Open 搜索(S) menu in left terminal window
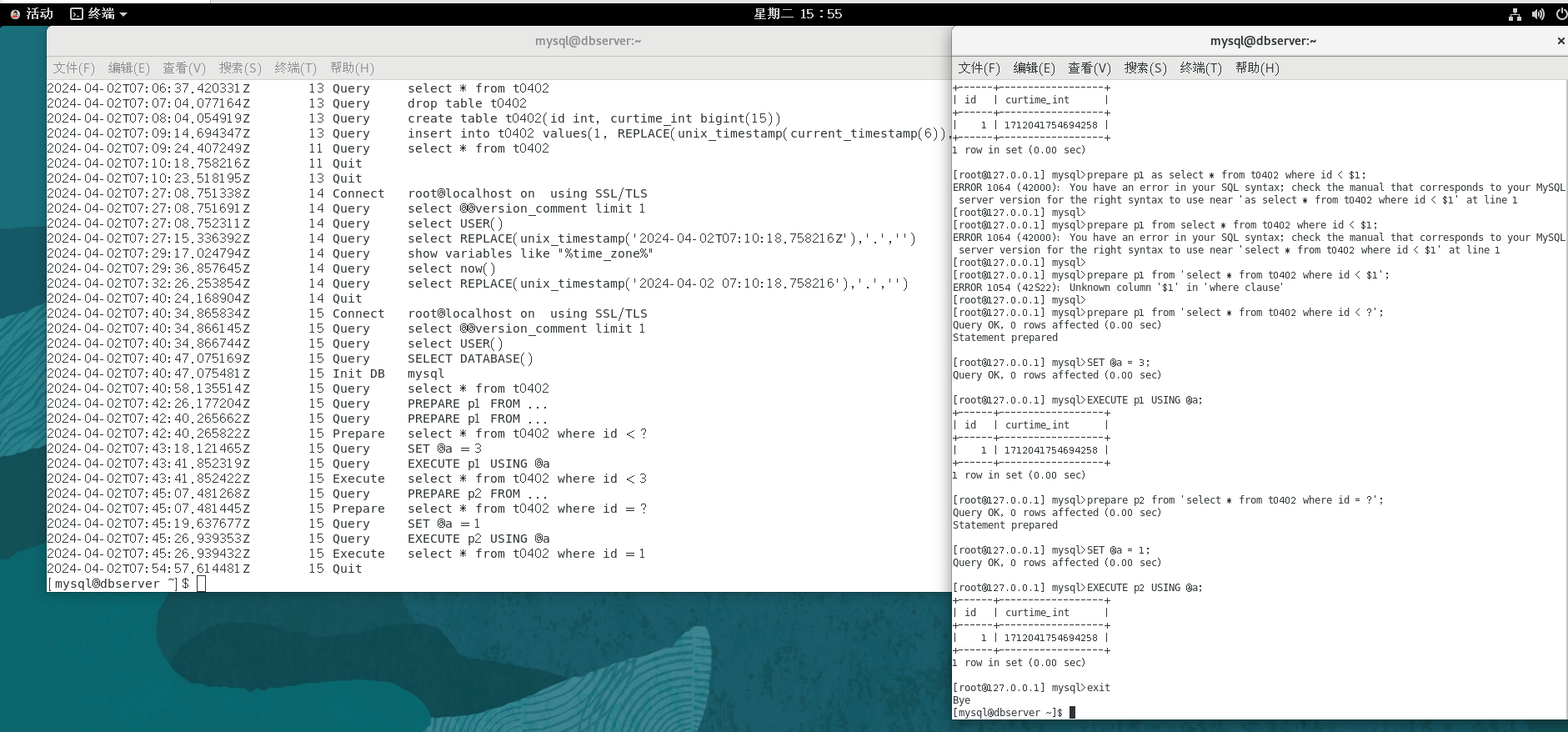This screenshot has width=1568, height=732. tap(240, 68)
